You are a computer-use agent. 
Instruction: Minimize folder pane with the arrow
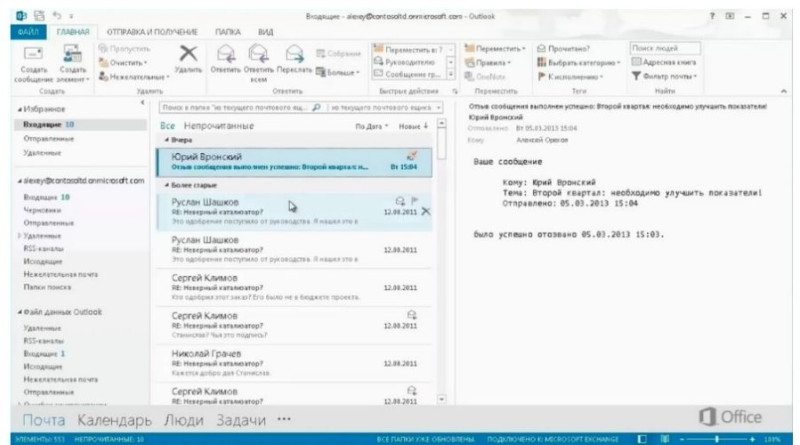click(x=142, y=103)
